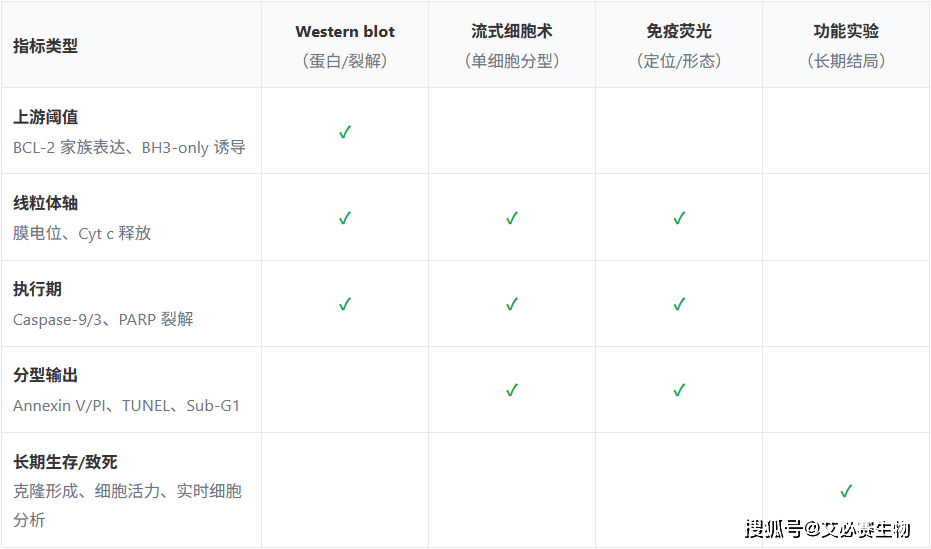This screenshot has height=549, width=931.
Task: Click the 流式细胞术 checkmark for 执行期
Action: pos(512,304)
